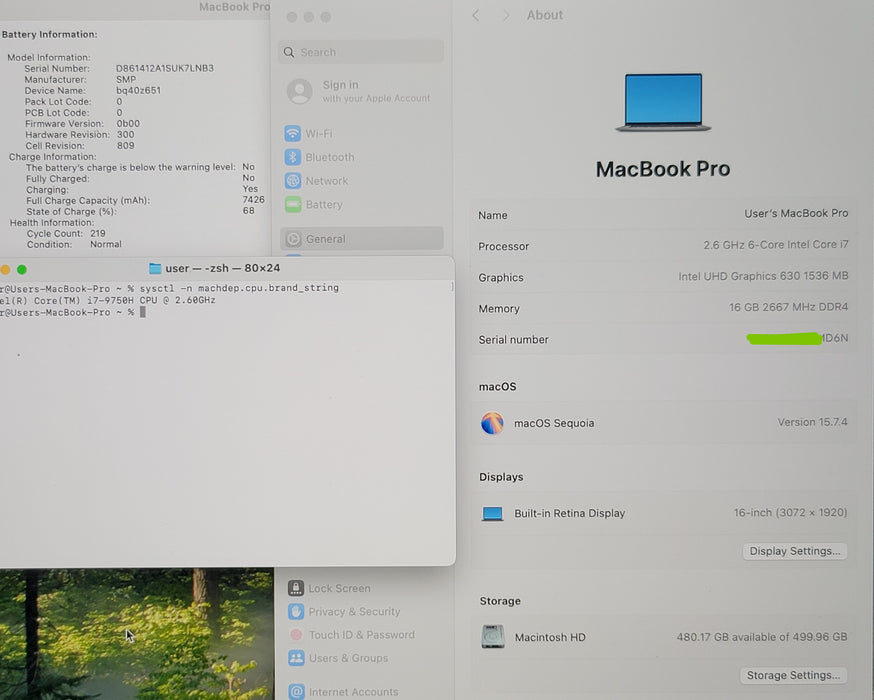Screen dimensions: 874x700
Task: Click the Apple Account avatar icon
Action: (299, 91)
